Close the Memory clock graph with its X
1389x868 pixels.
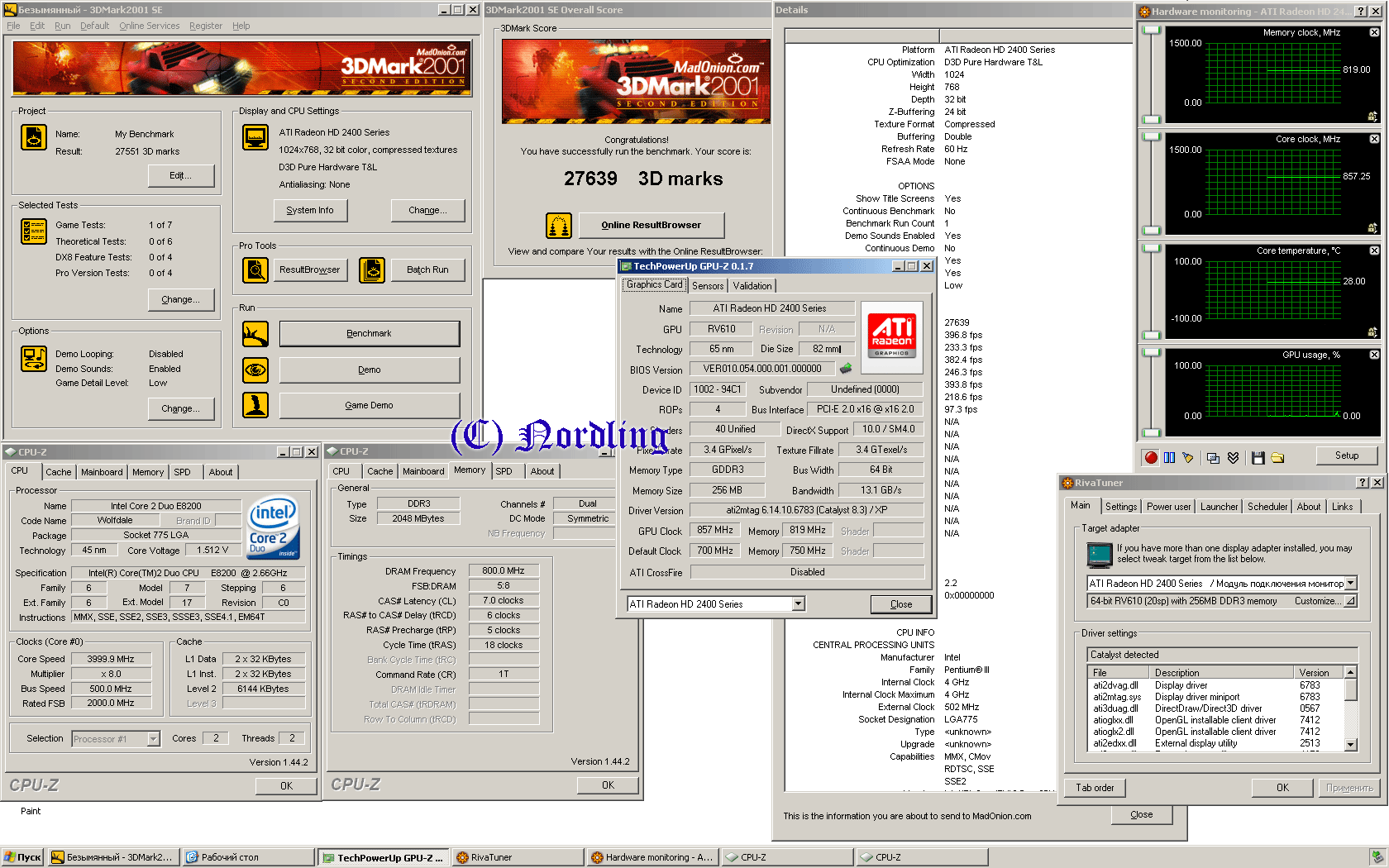(1374, 32)
